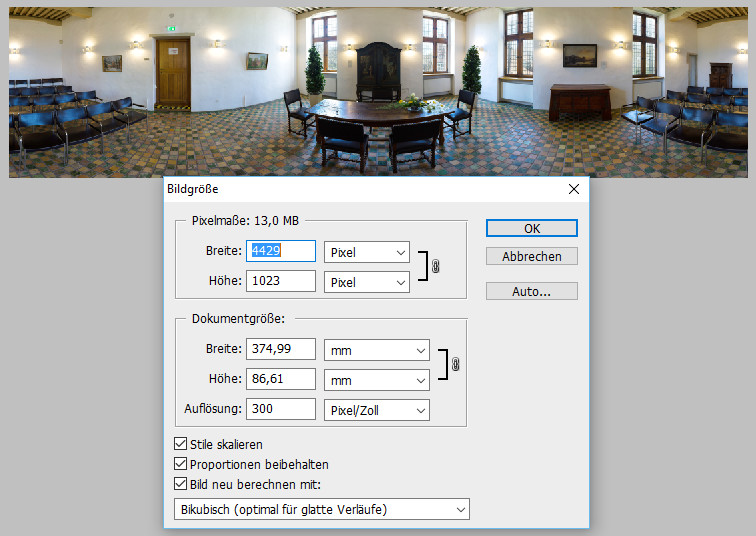The width and height of the screenshot is (756, 536).
Task: Open pixel width unit dropdown
Action: click(x=367, y=252)
